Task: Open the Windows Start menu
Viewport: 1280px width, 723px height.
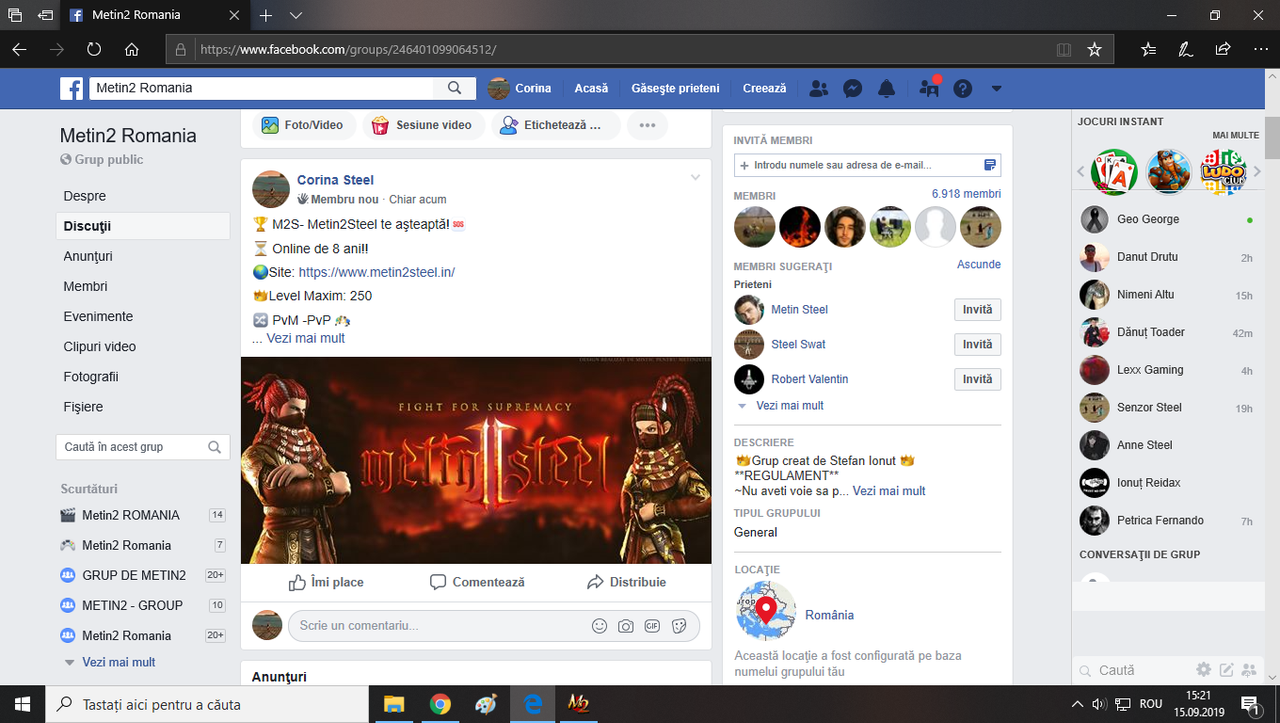Action: 22,704
